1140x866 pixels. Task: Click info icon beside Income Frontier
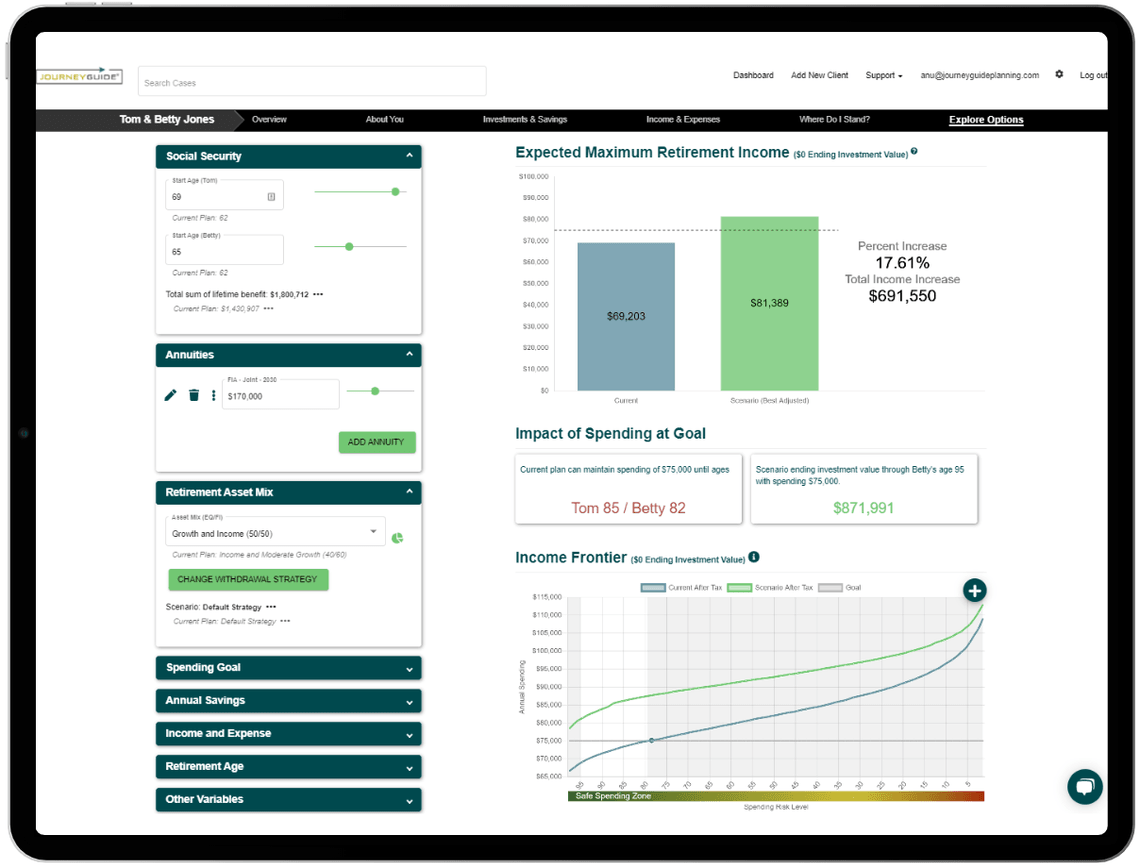[754, 557]
